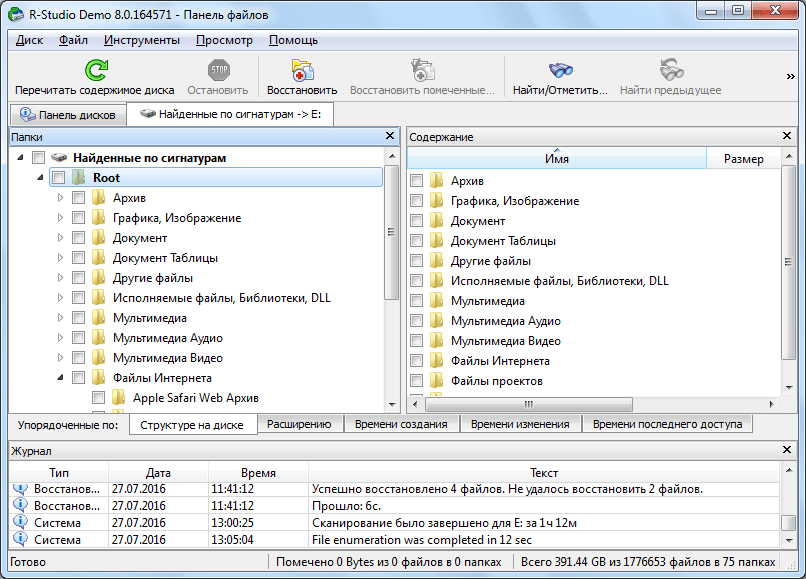Image resolution: width=806 pixels, height=579 pixels.
Task: Tick the Мультимедиа Видео checkbox in Содержание list
Action: [x=416, y=341]
